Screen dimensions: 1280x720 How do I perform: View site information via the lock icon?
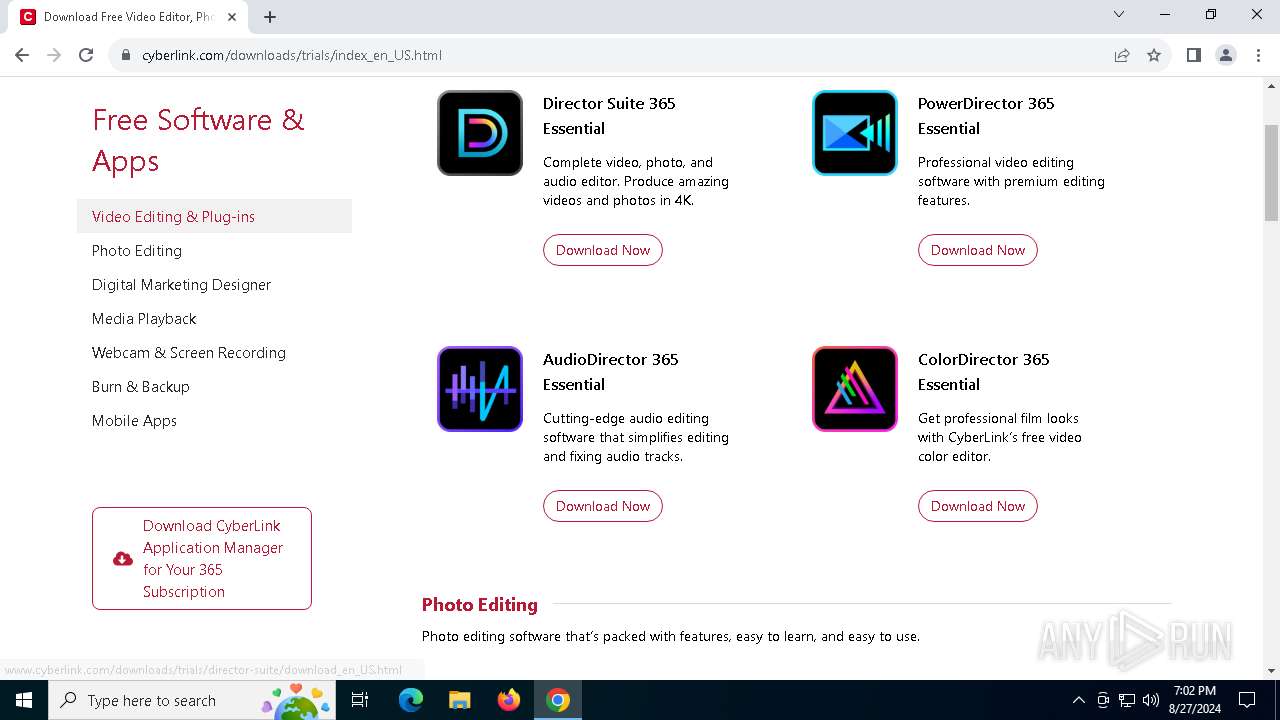(126, 55)
